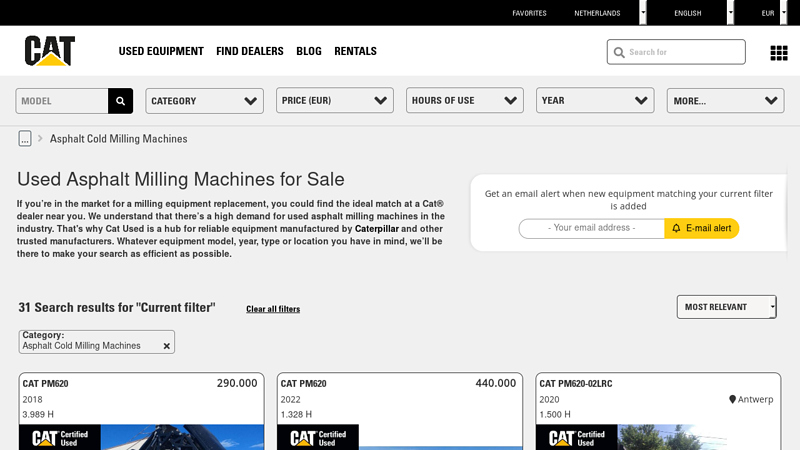Open the Most Relevant sort dropdown
Screen dimensions: 800x450
point(727,307)
